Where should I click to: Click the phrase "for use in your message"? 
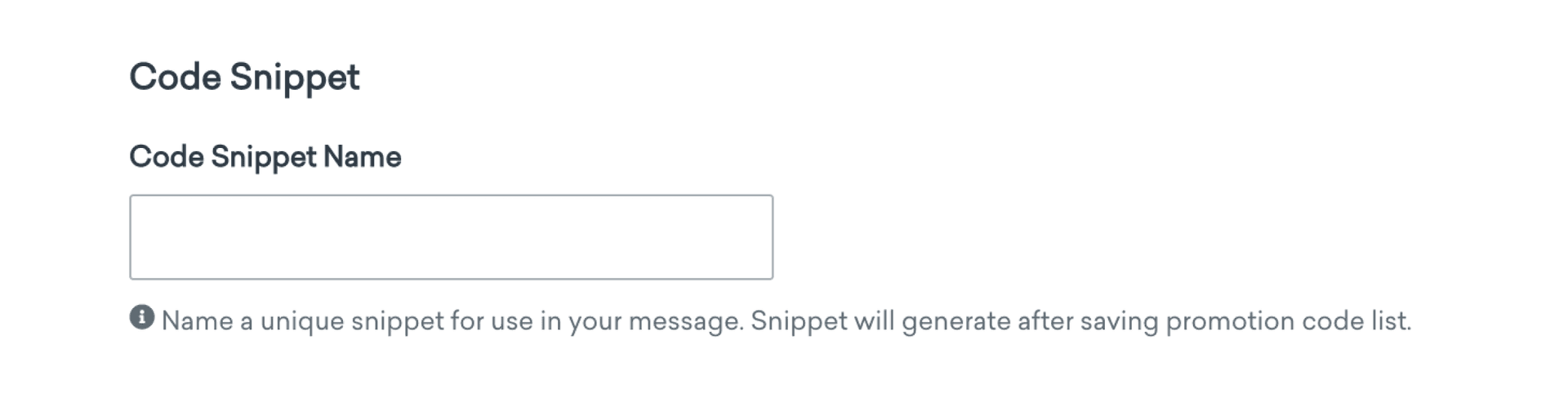[596, 320]
